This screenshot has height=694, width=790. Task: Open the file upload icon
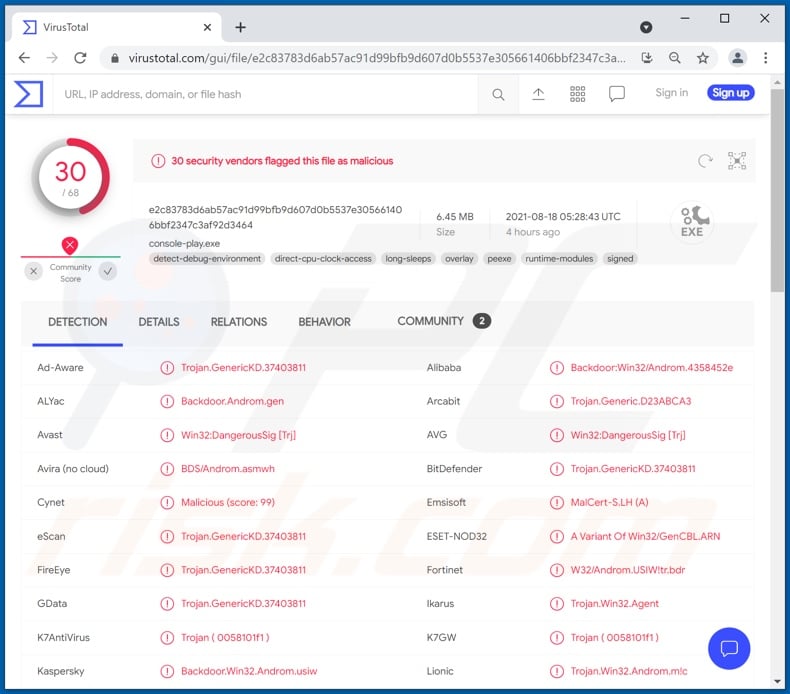pos(538,94)
